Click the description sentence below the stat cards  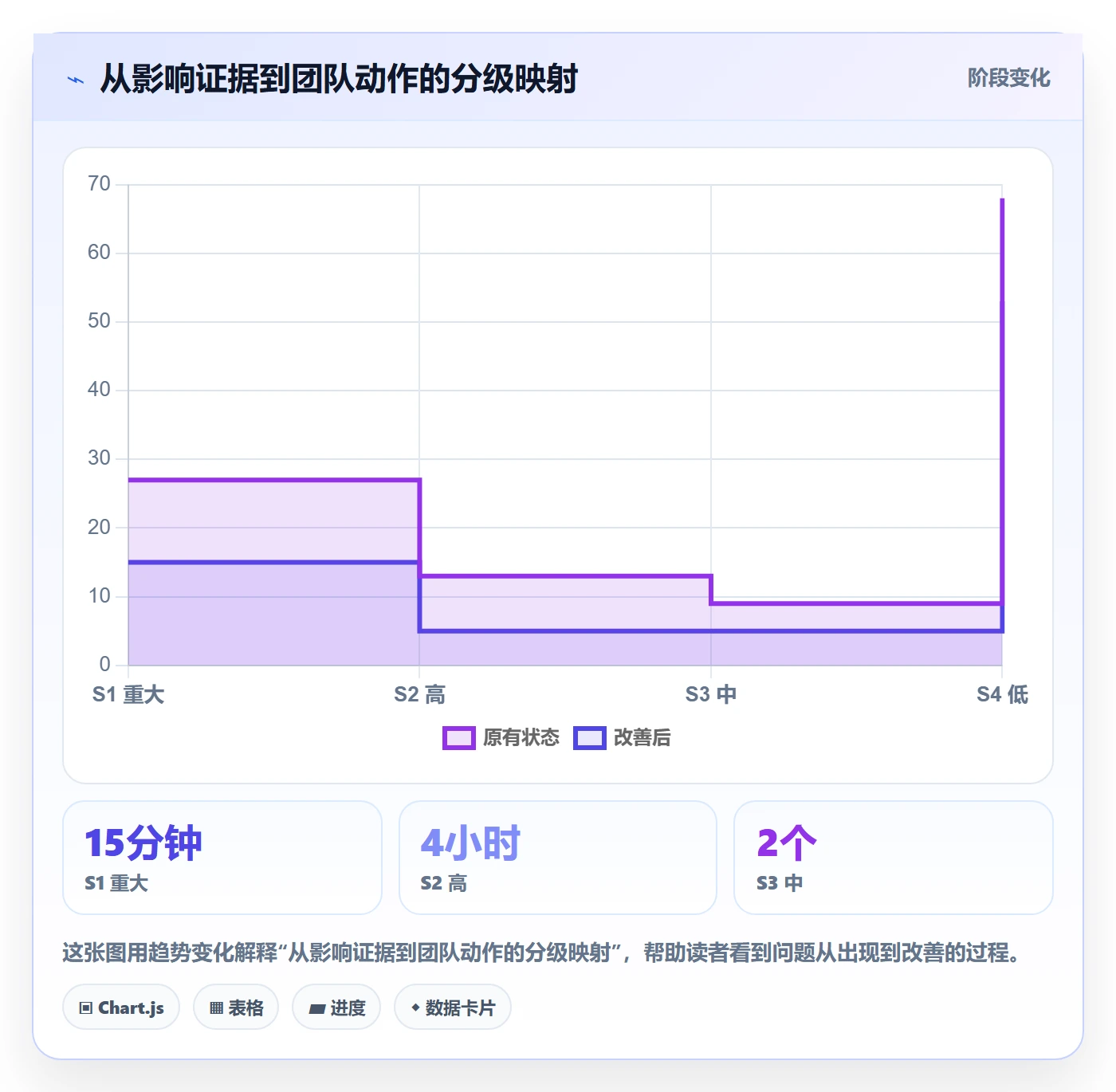tap(542, 953)
